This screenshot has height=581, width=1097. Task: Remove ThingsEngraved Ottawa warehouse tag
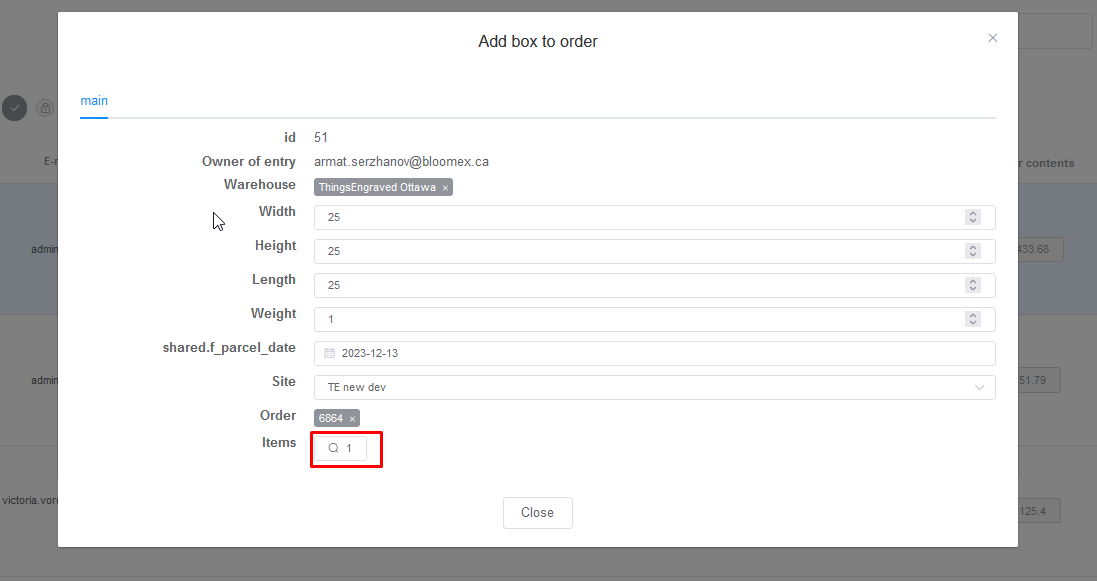[x=445, y=188]
